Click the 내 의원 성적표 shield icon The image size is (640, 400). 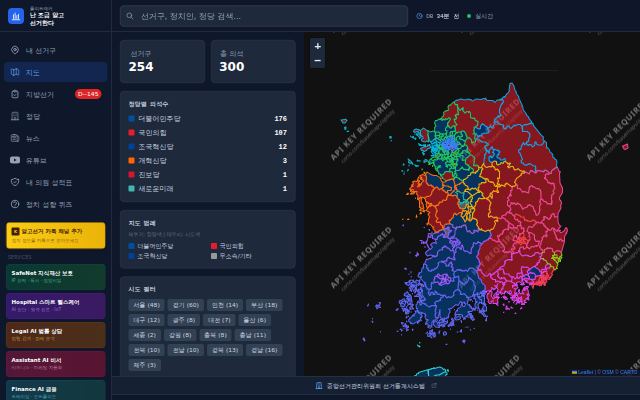(15, 182)
